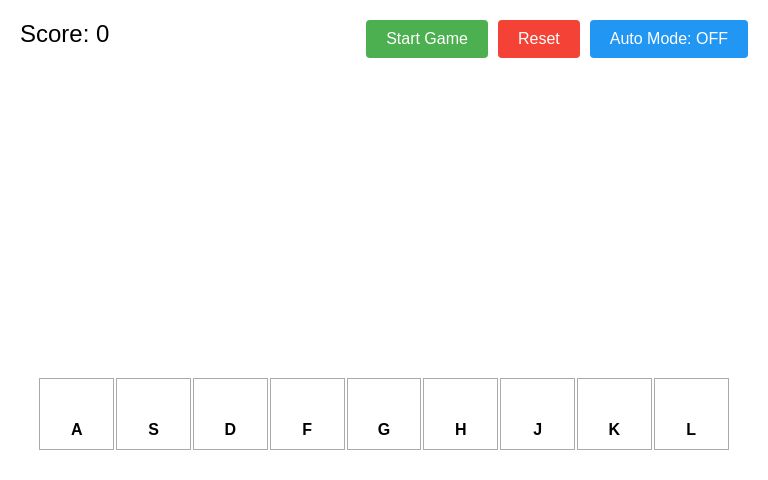Screen dimensions: 768x480
Task: Click the Reset button to clear score
Action: click(x=539, y=39)
